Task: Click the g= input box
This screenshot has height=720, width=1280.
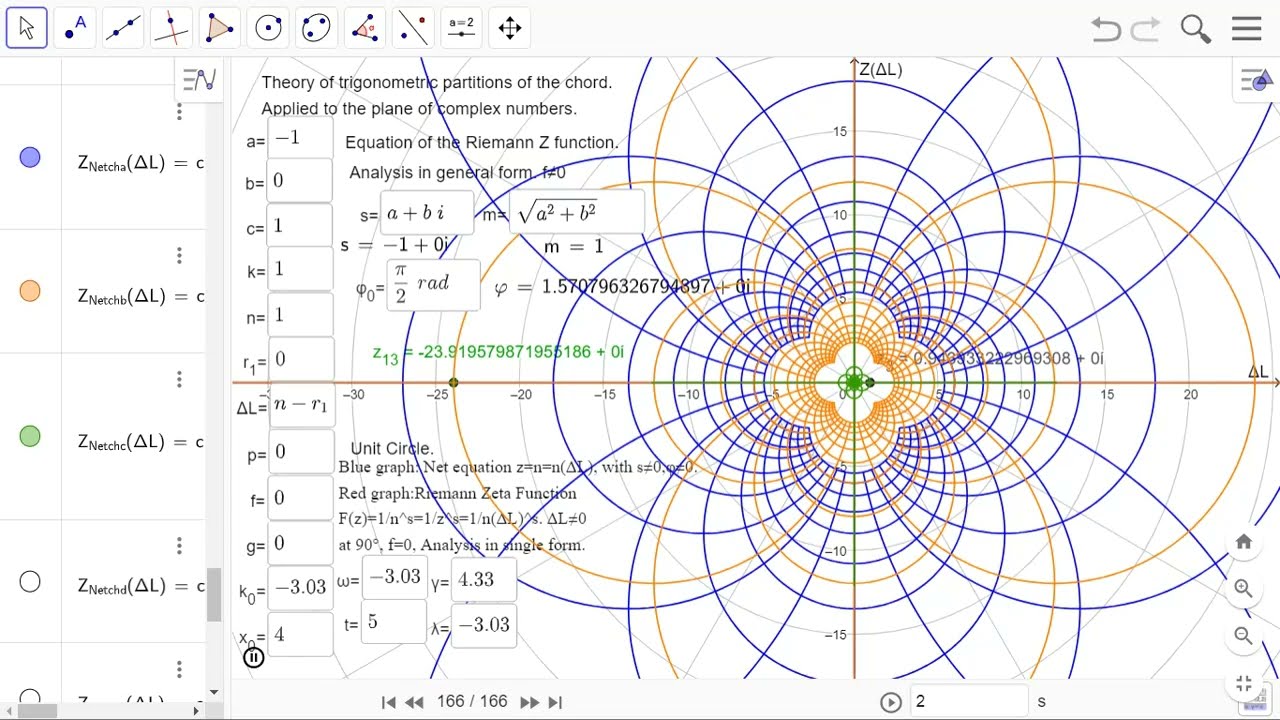Action: point(300,543)
